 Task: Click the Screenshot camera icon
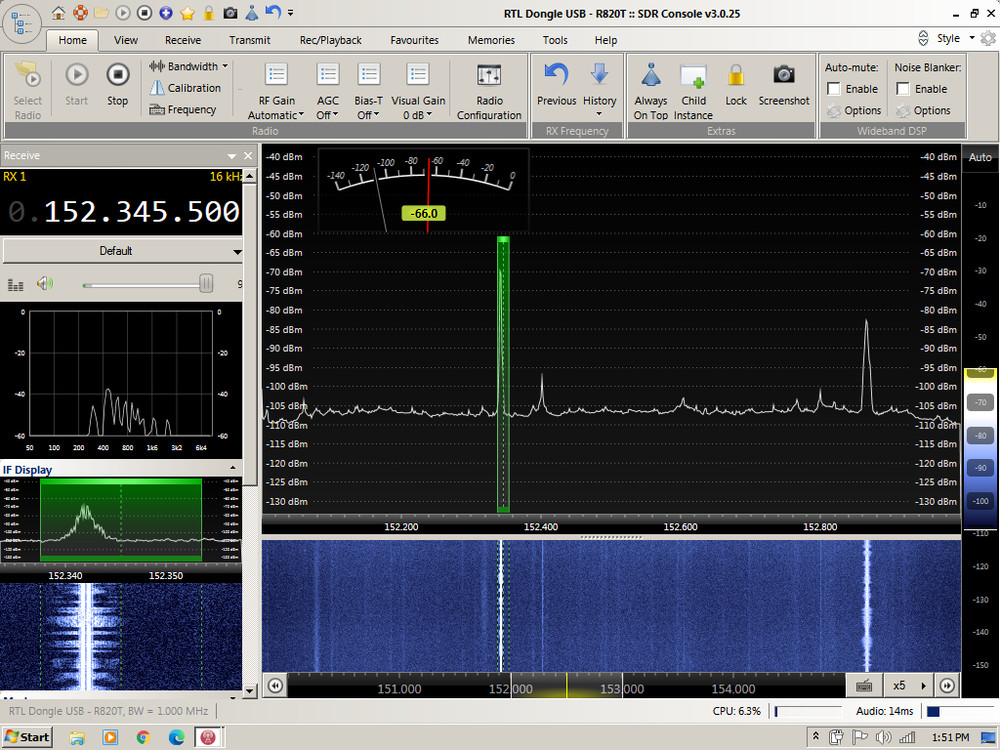[784, 75]
